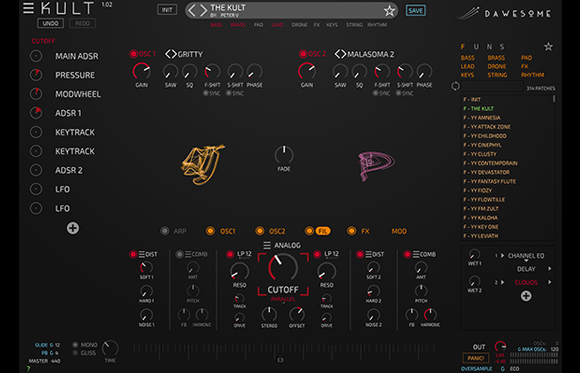This screenshot has width=580, height=373.
Task: Click the SAVE preset button
Action: point(416,10)
